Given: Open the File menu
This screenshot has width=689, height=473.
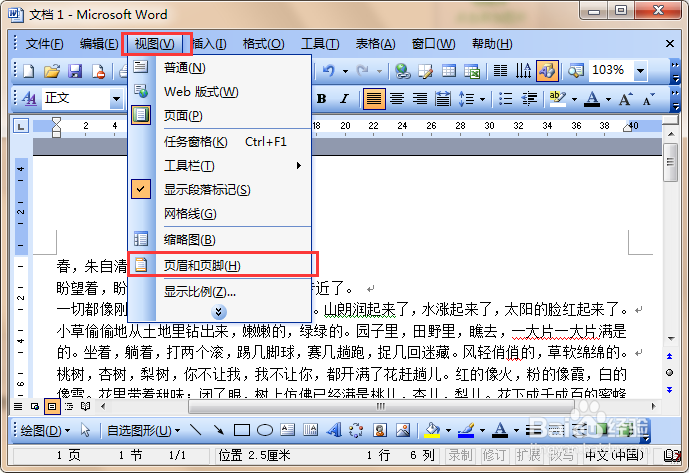Looking at the screenshot, I should point(44,44).
